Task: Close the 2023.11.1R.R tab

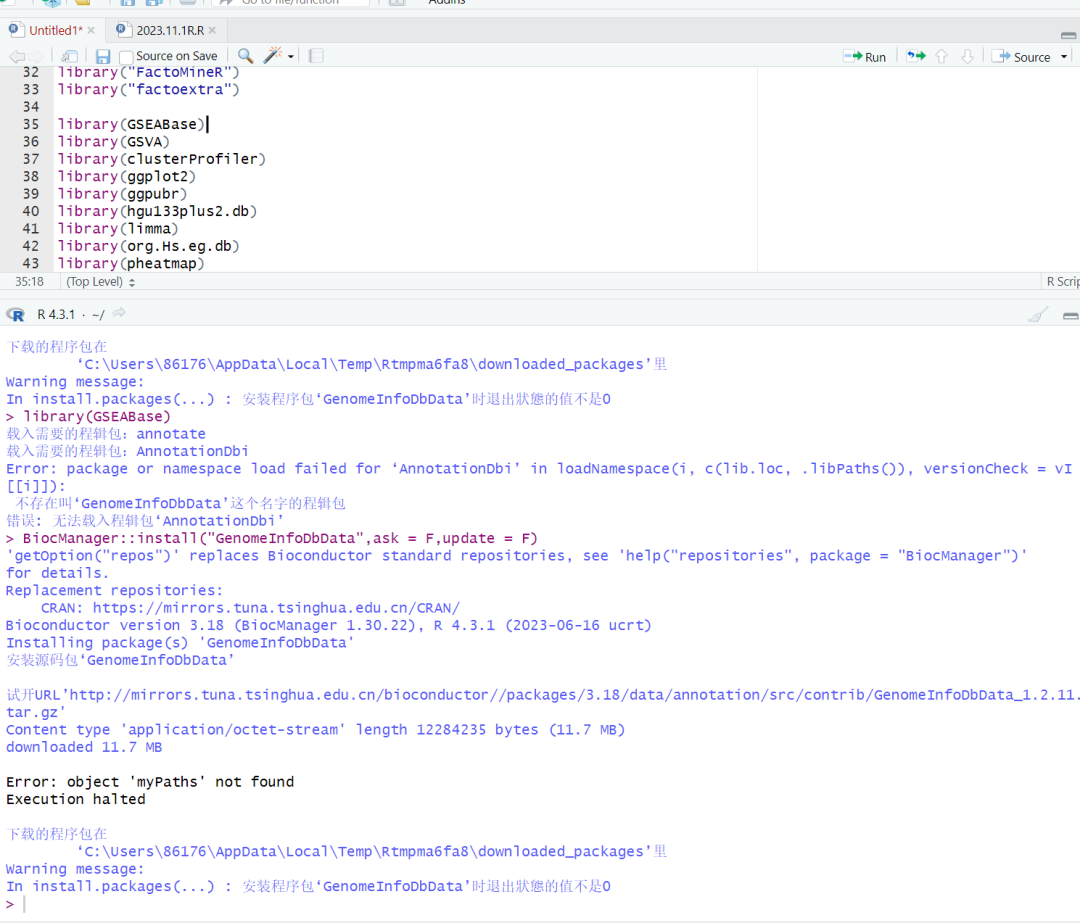Action: point(212,30)
